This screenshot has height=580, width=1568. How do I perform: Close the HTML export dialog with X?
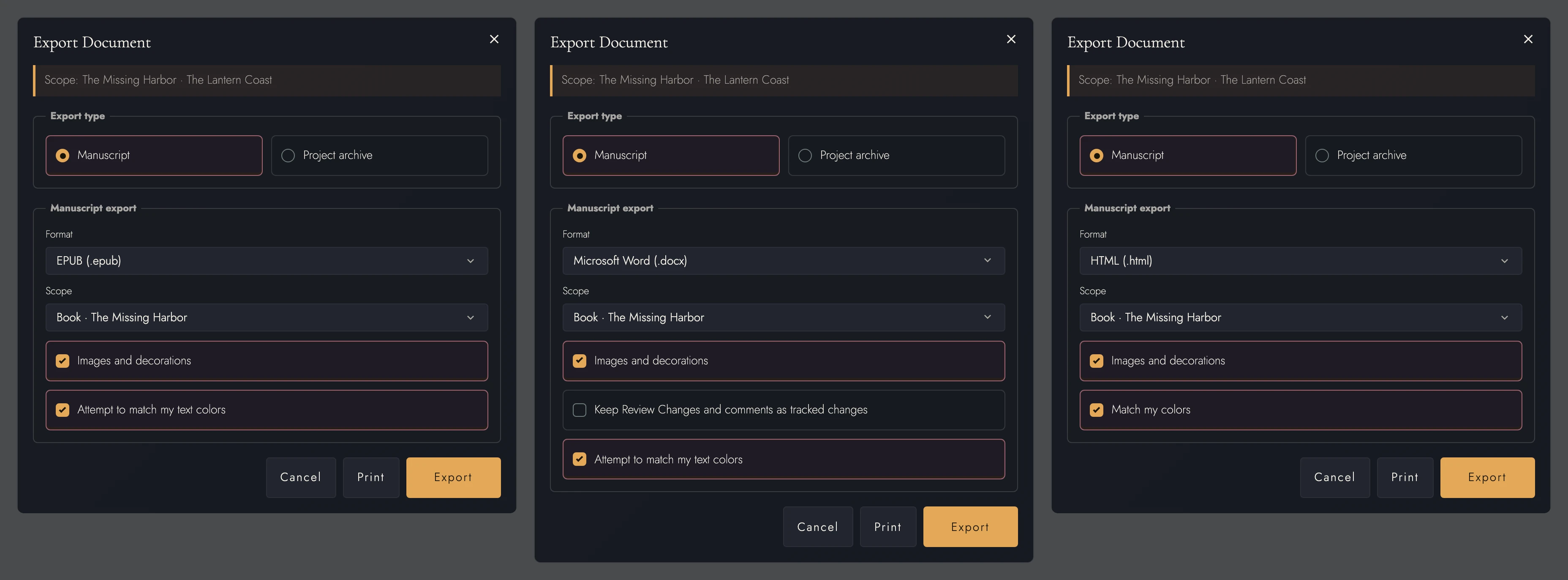[1528, 39]
